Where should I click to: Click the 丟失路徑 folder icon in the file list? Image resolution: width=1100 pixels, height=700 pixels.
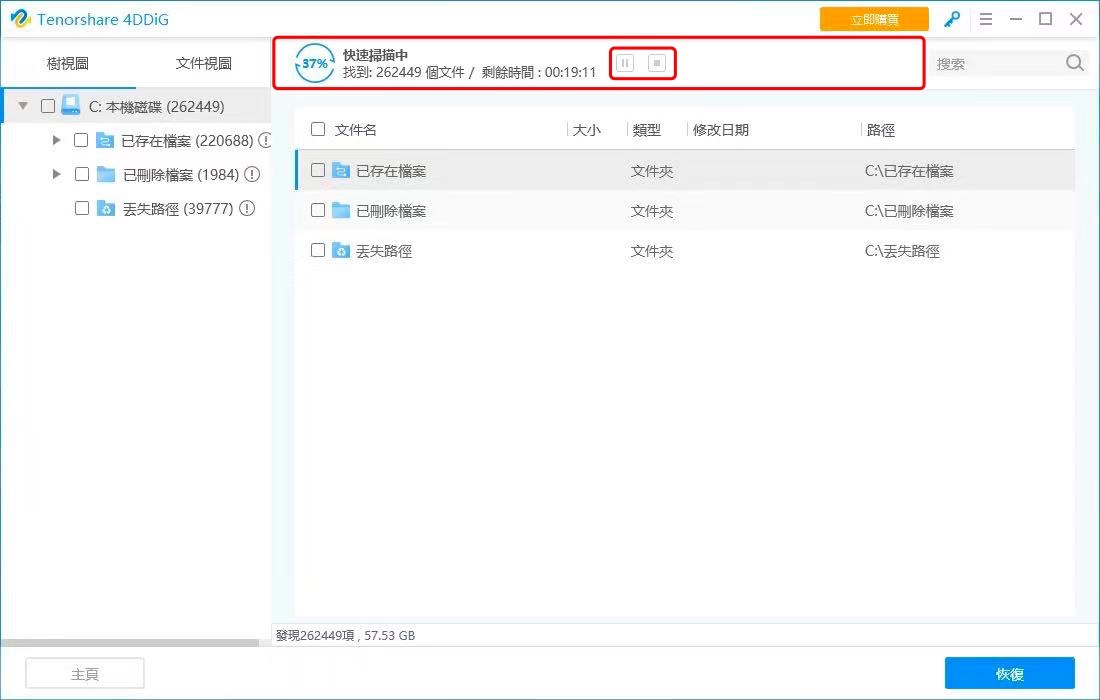pyautogui.click(x=341, y=250)
